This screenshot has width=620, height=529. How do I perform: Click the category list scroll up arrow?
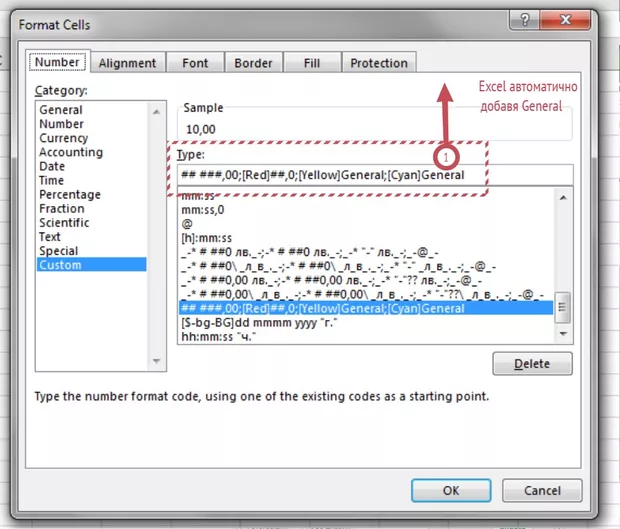point(157,112)
